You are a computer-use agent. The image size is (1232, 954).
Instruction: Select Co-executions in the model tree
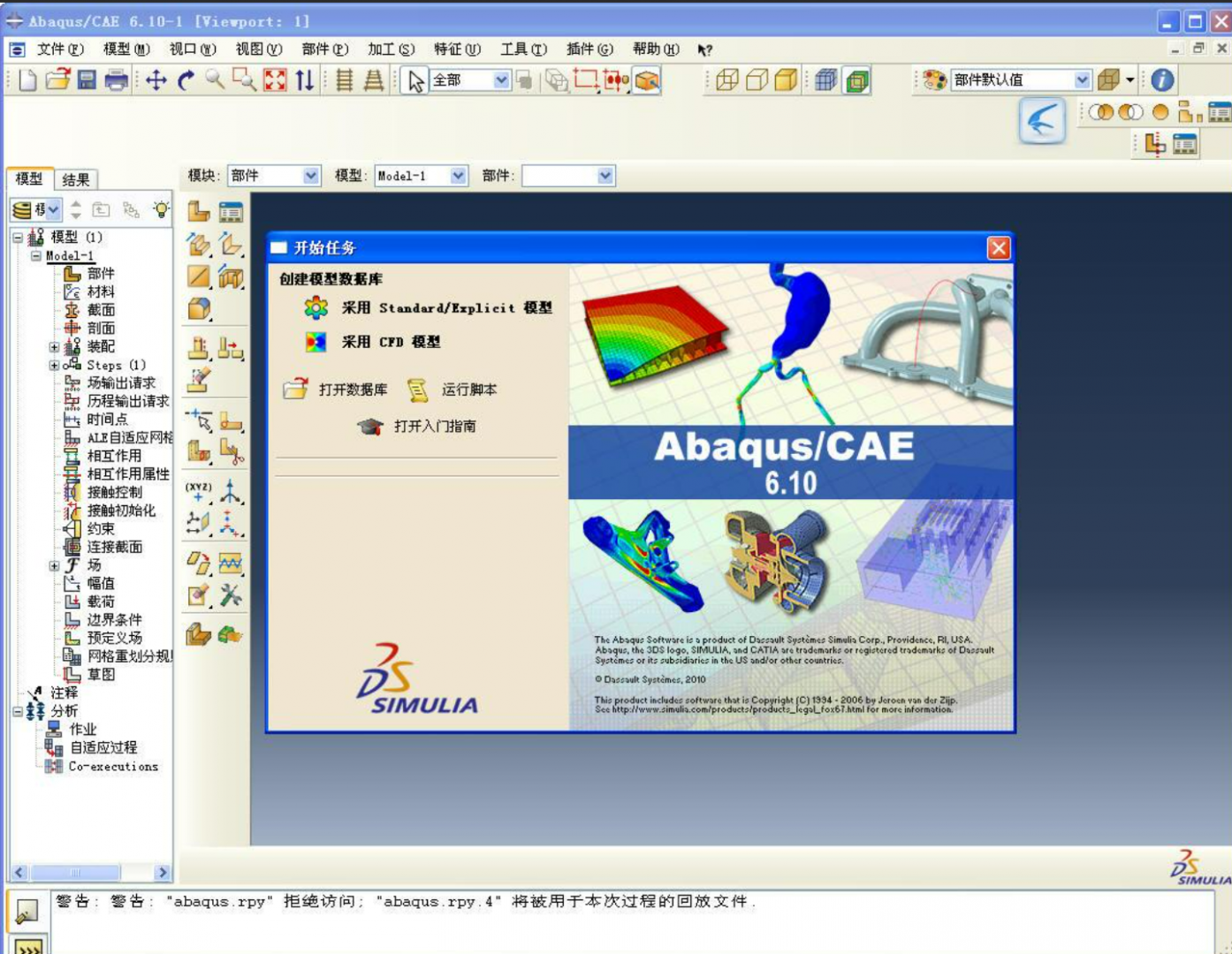(112, 767)
